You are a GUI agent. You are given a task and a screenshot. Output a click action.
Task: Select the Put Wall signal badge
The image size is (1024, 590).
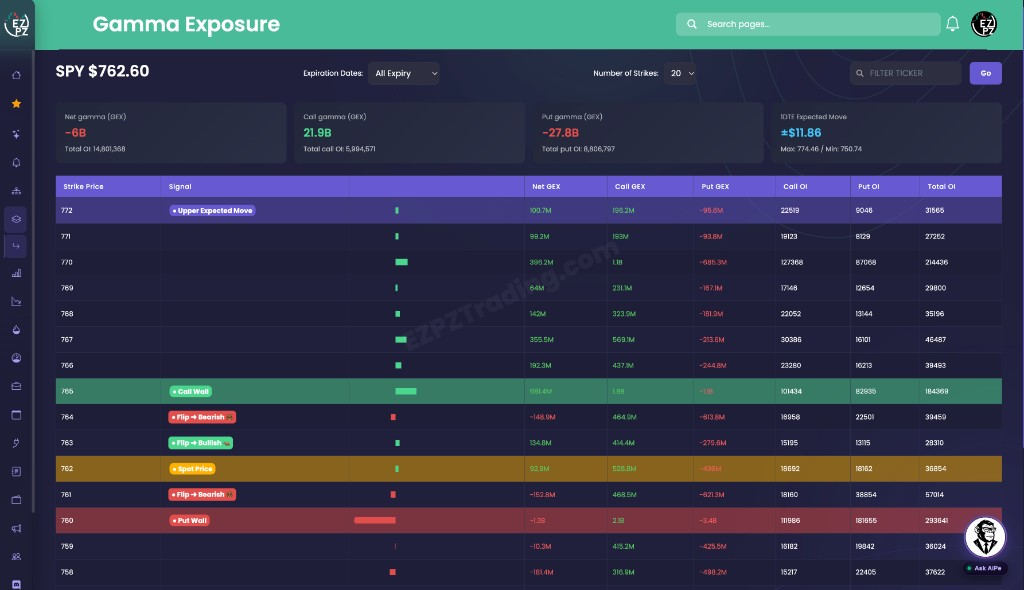(189, 521)
